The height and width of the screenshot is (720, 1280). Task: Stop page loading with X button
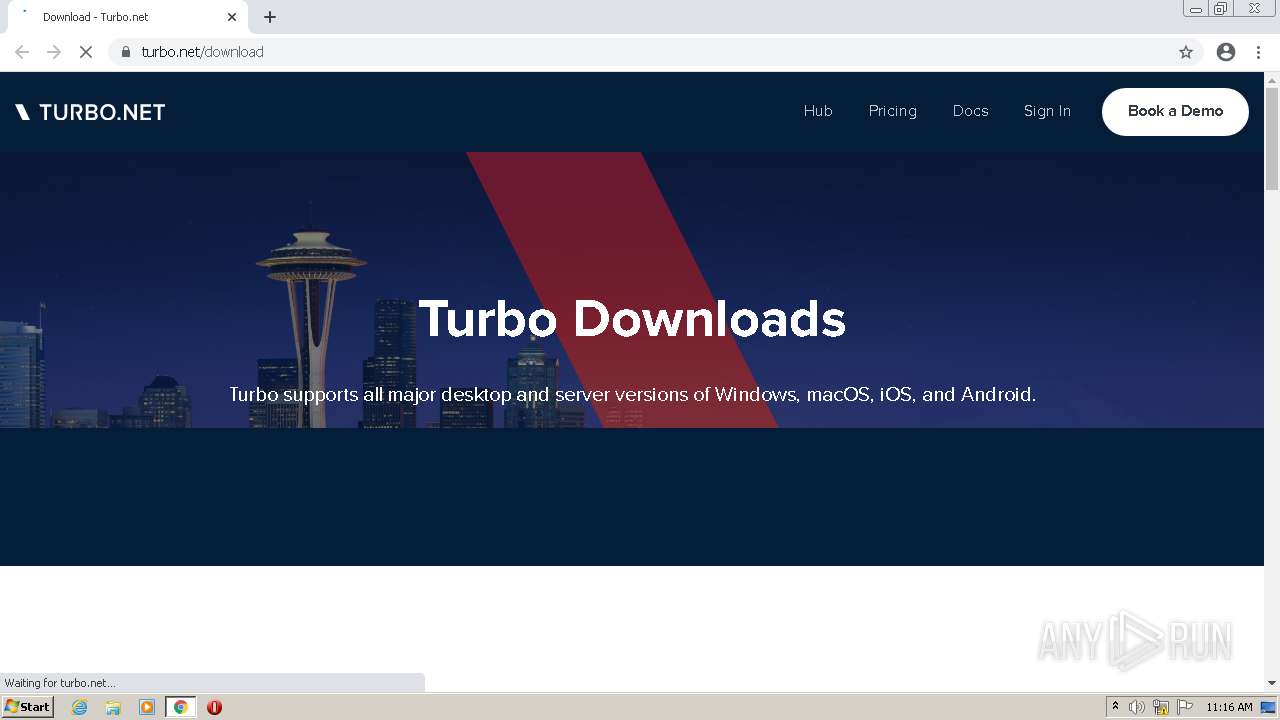pos(86,52)
